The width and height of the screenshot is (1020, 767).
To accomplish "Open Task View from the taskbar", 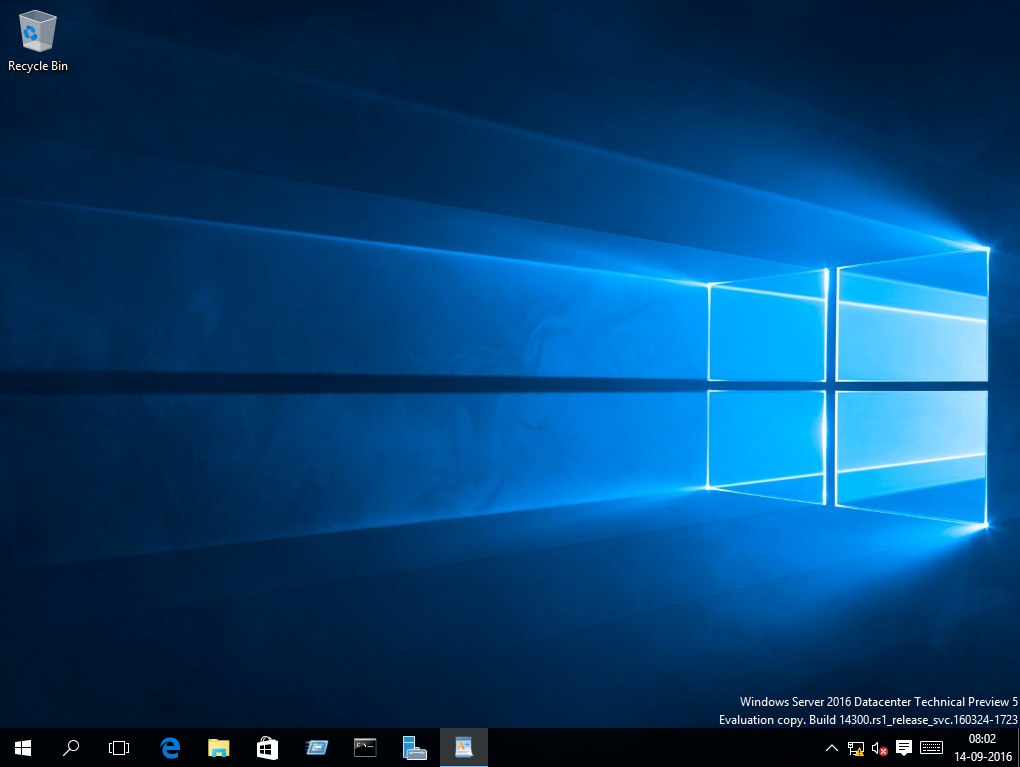I will click(x=119, y=748).
